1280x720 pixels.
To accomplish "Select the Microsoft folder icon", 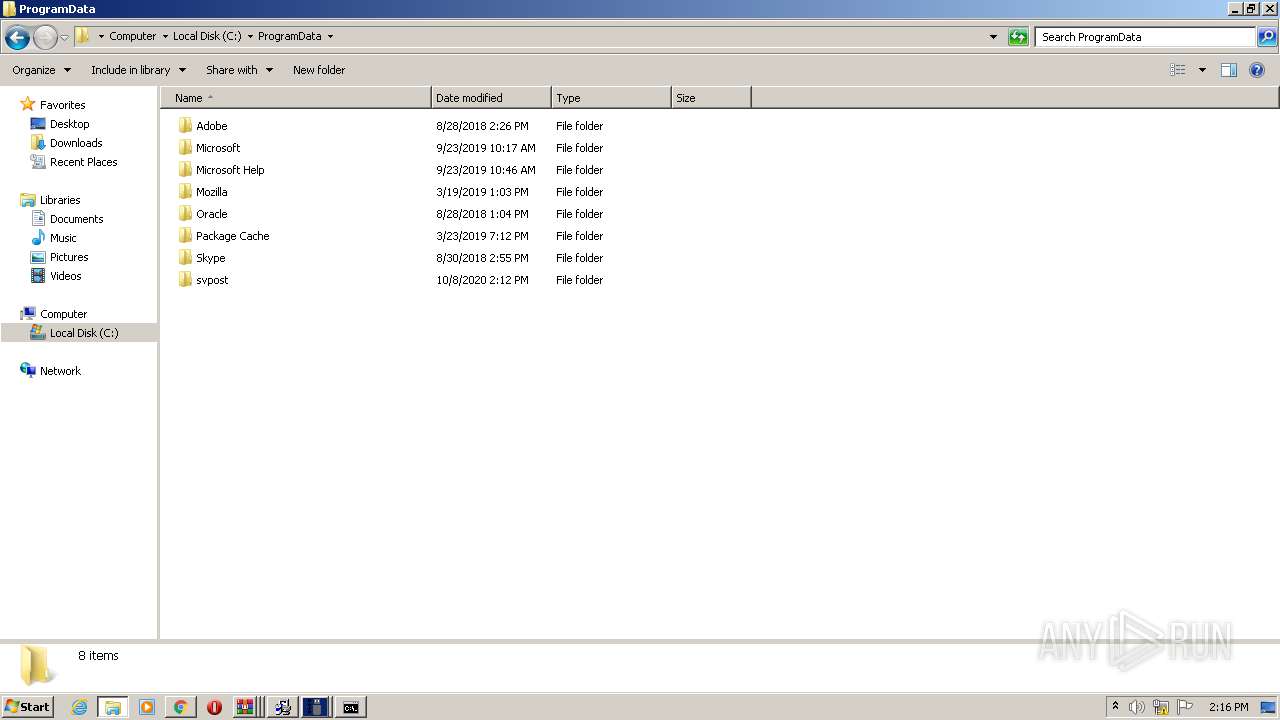I will (185, 148).
